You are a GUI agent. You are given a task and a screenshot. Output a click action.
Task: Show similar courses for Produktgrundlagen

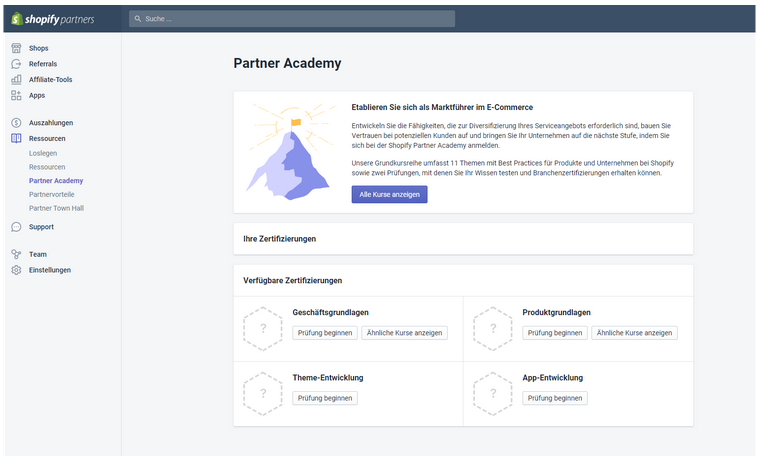click(x=634, y=333)
